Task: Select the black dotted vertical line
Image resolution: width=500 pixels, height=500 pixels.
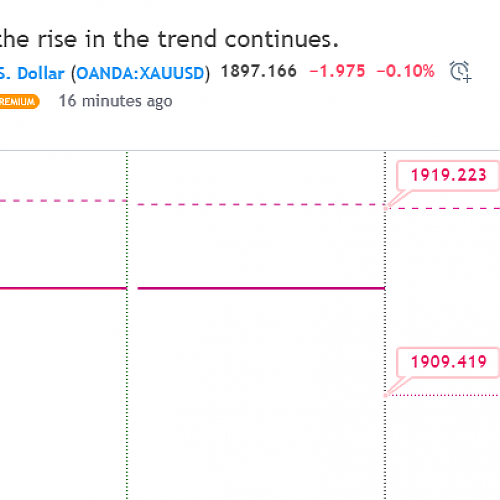Action: coord(385,325)
